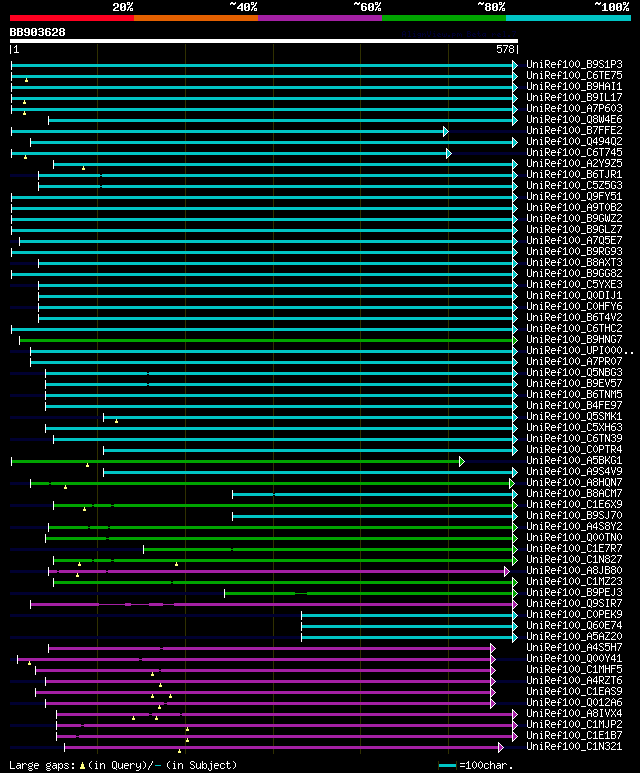Click the yellow gap marker under UniRef100_Q5SMK1
This screenshot has width=640, height=773.
pyautogui.click(x=116, y=421)
